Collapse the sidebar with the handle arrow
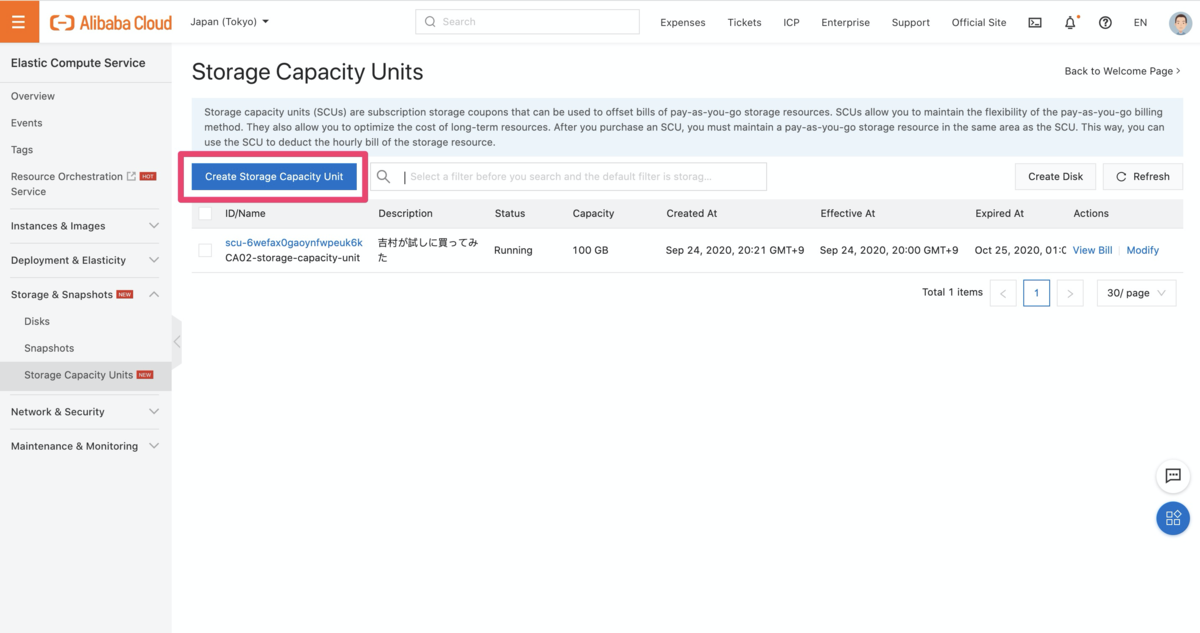 [x=177, y=341]
